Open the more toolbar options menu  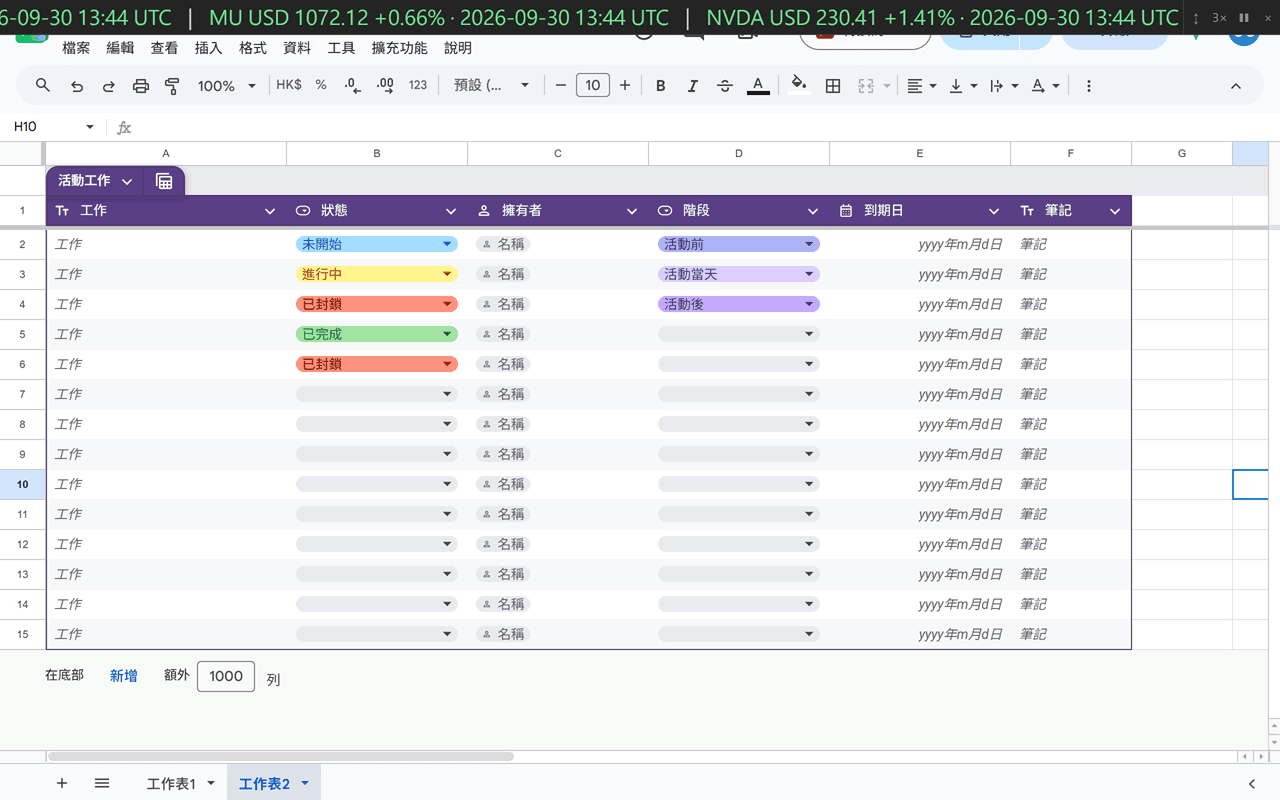[1089, 86]
